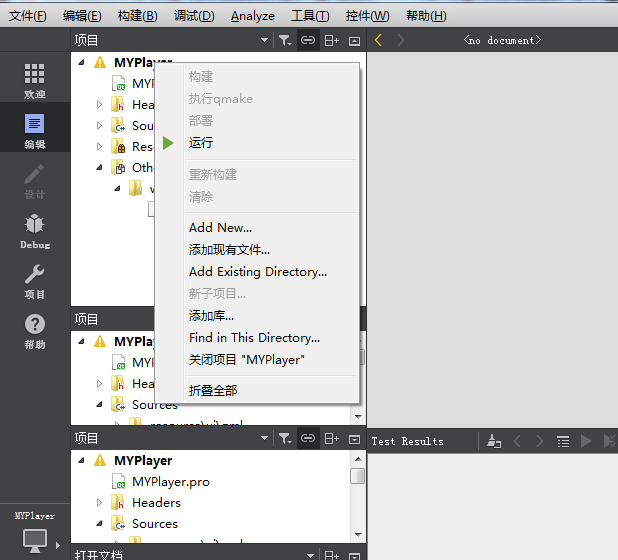Open the Analyze menu
Screen dimensions: 618x560
pyautogui.click(x=253, y=16)
